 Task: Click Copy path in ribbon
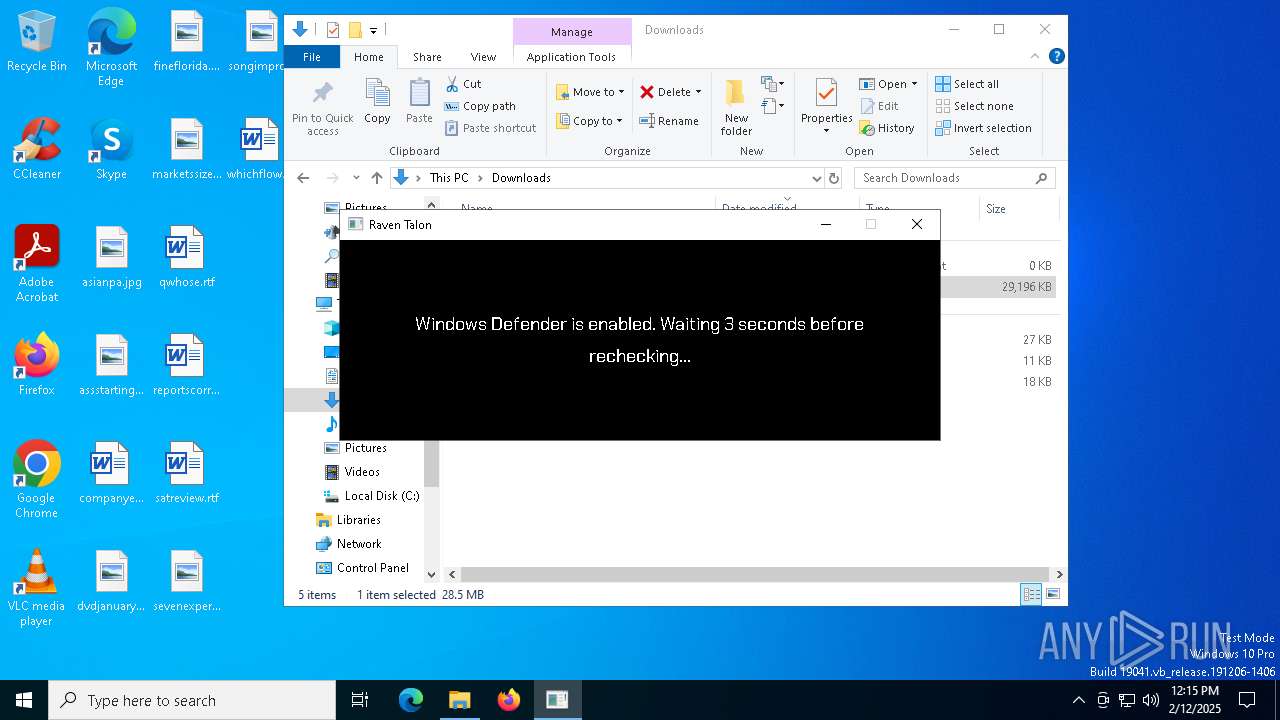[x=480, y=106]
